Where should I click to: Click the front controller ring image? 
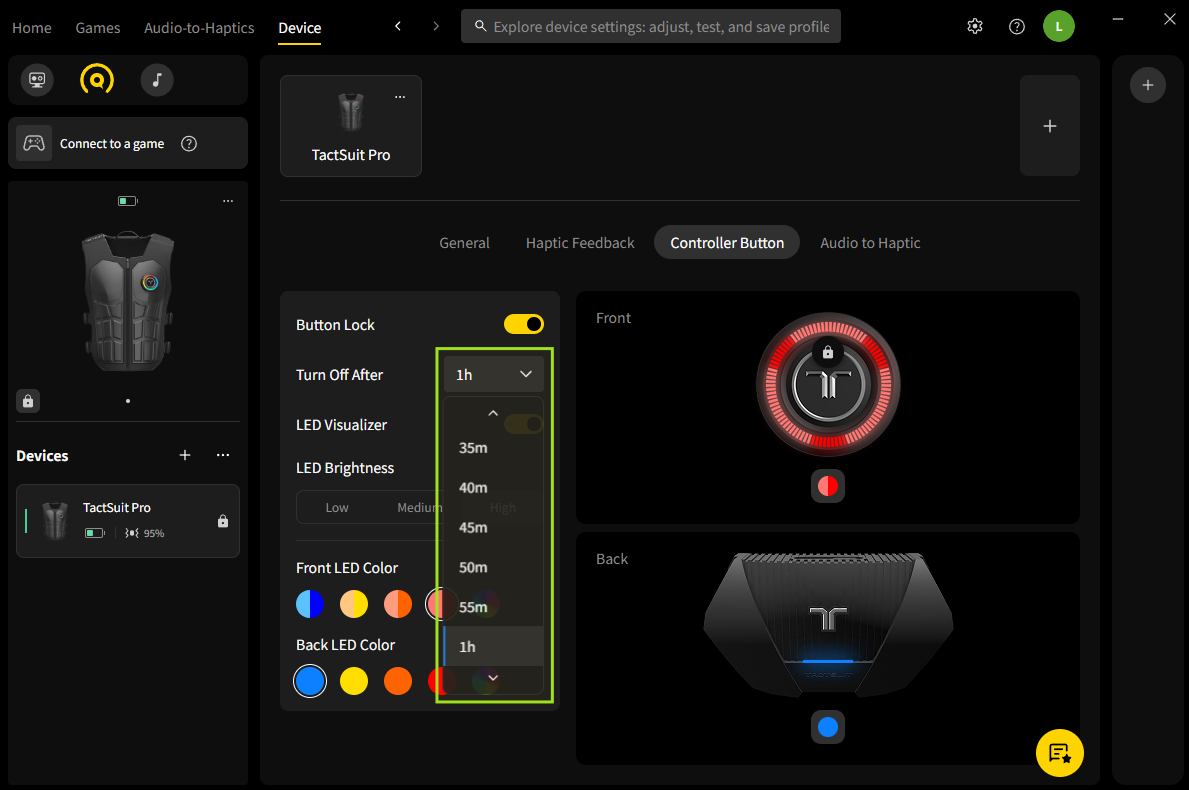pos(827,384)
